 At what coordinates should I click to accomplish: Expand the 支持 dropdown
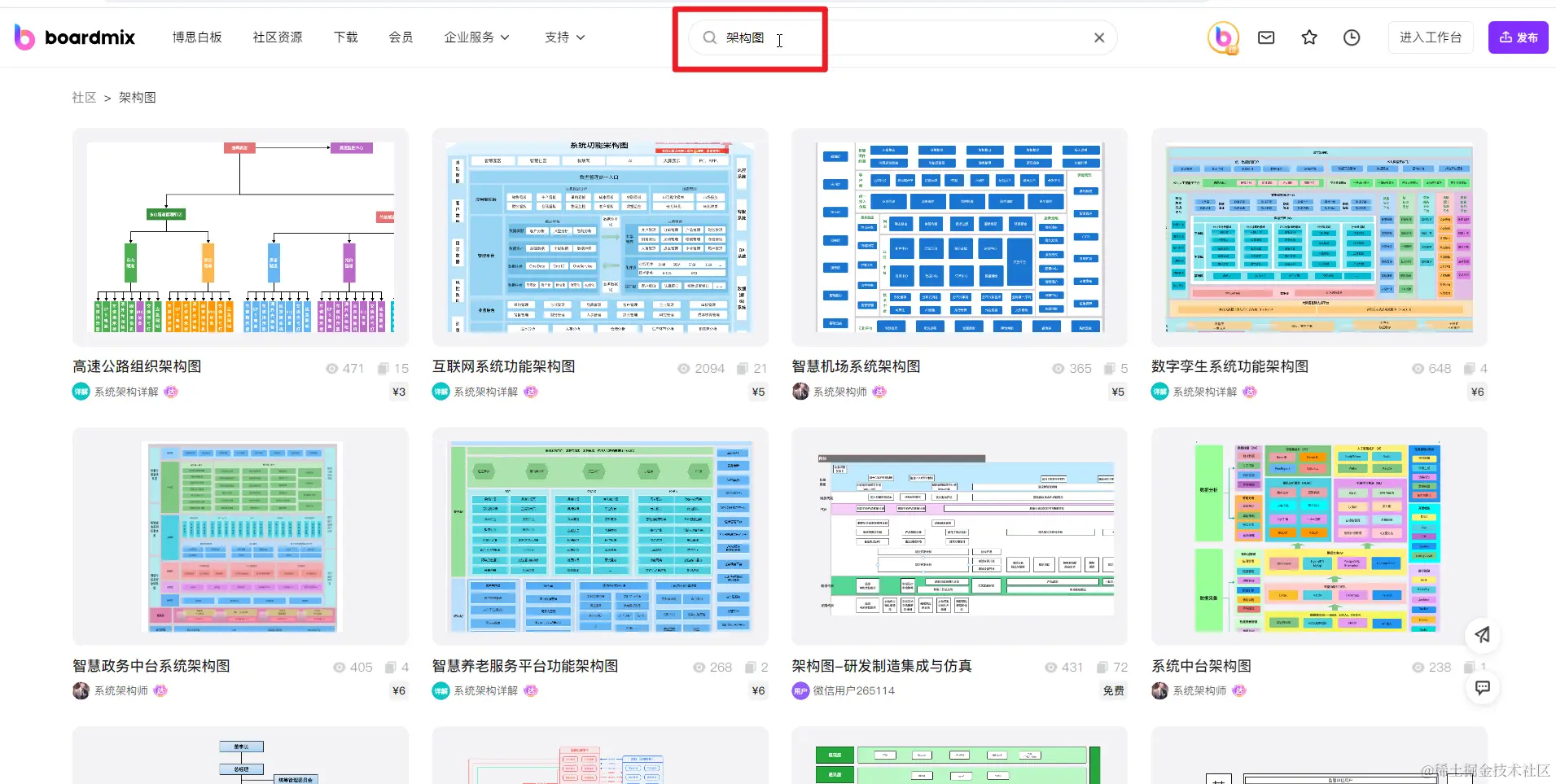pos(565,37)
